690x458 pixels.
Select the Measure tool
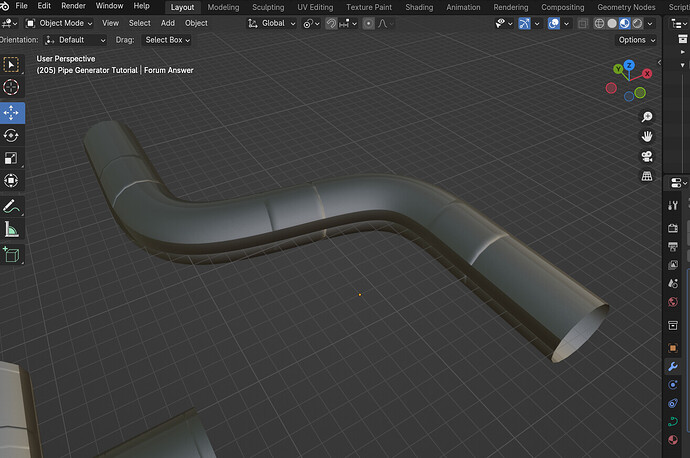tap(11, 229)
